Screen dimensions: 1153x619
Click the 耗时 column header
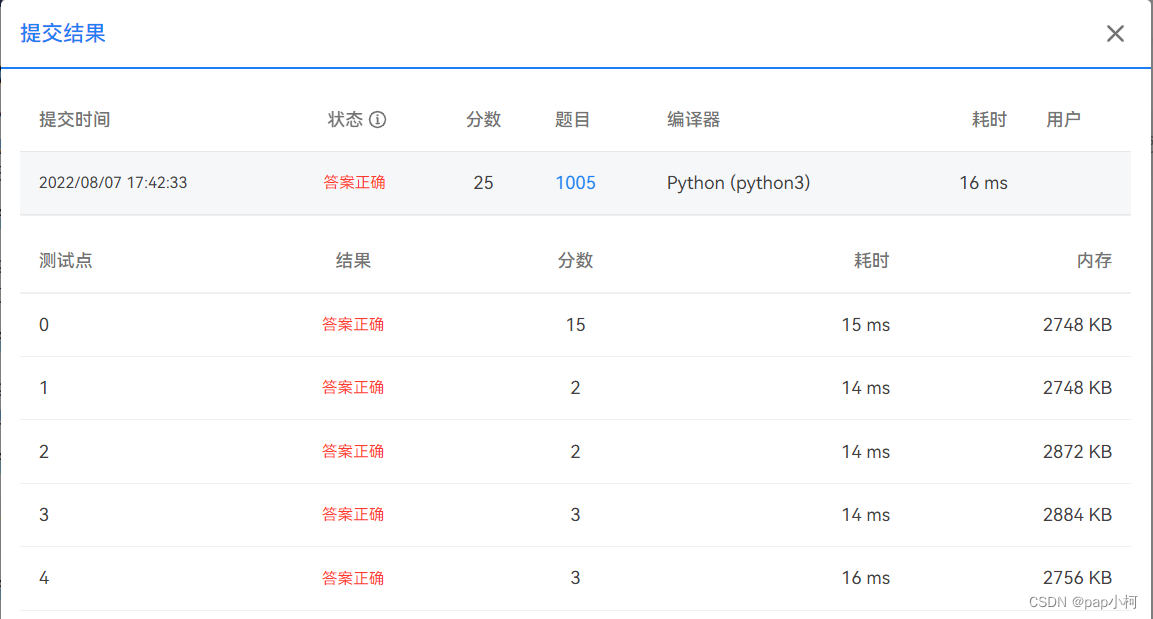click(x=989, y=119)
